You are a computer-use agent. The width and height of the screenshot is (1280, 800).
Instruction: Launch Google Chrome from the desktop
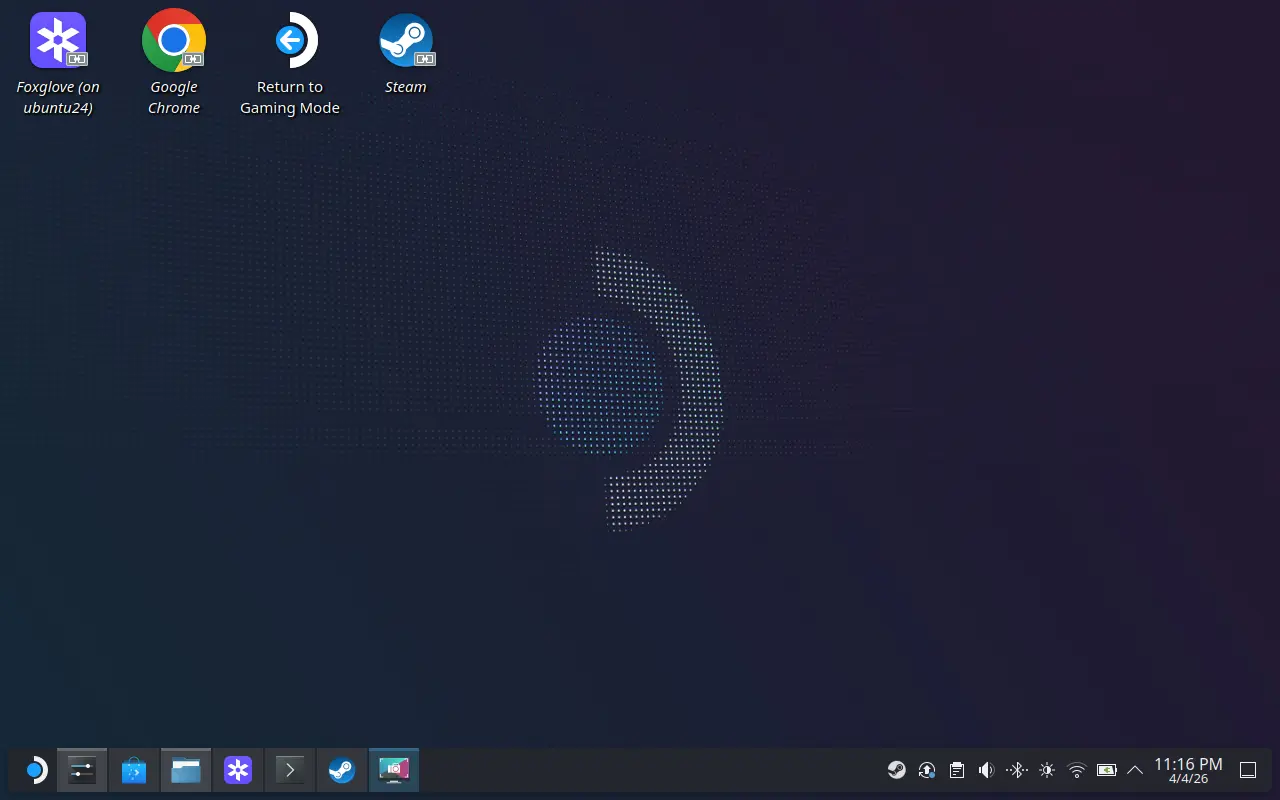174,40
